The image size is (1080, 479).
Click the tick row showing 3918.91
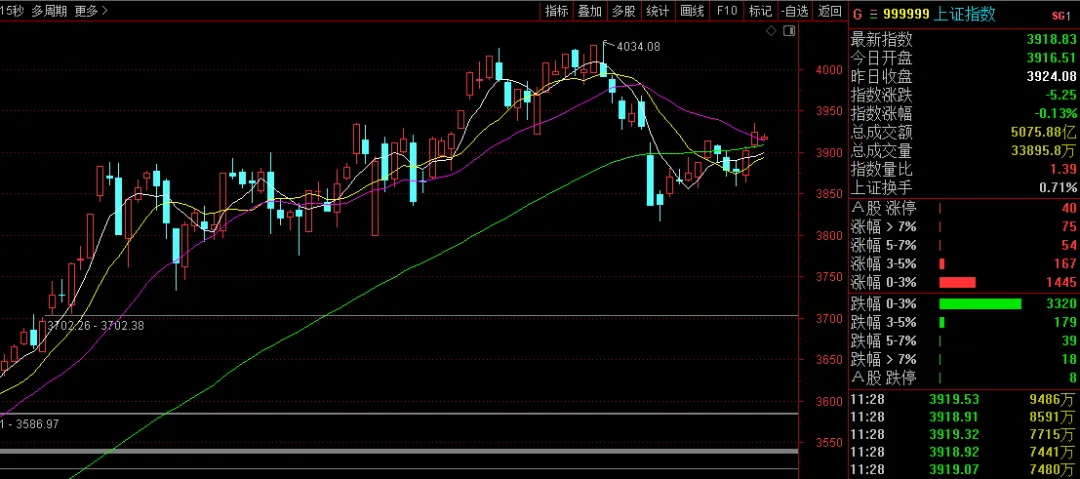pyautogui.click(x=964, y=417)
